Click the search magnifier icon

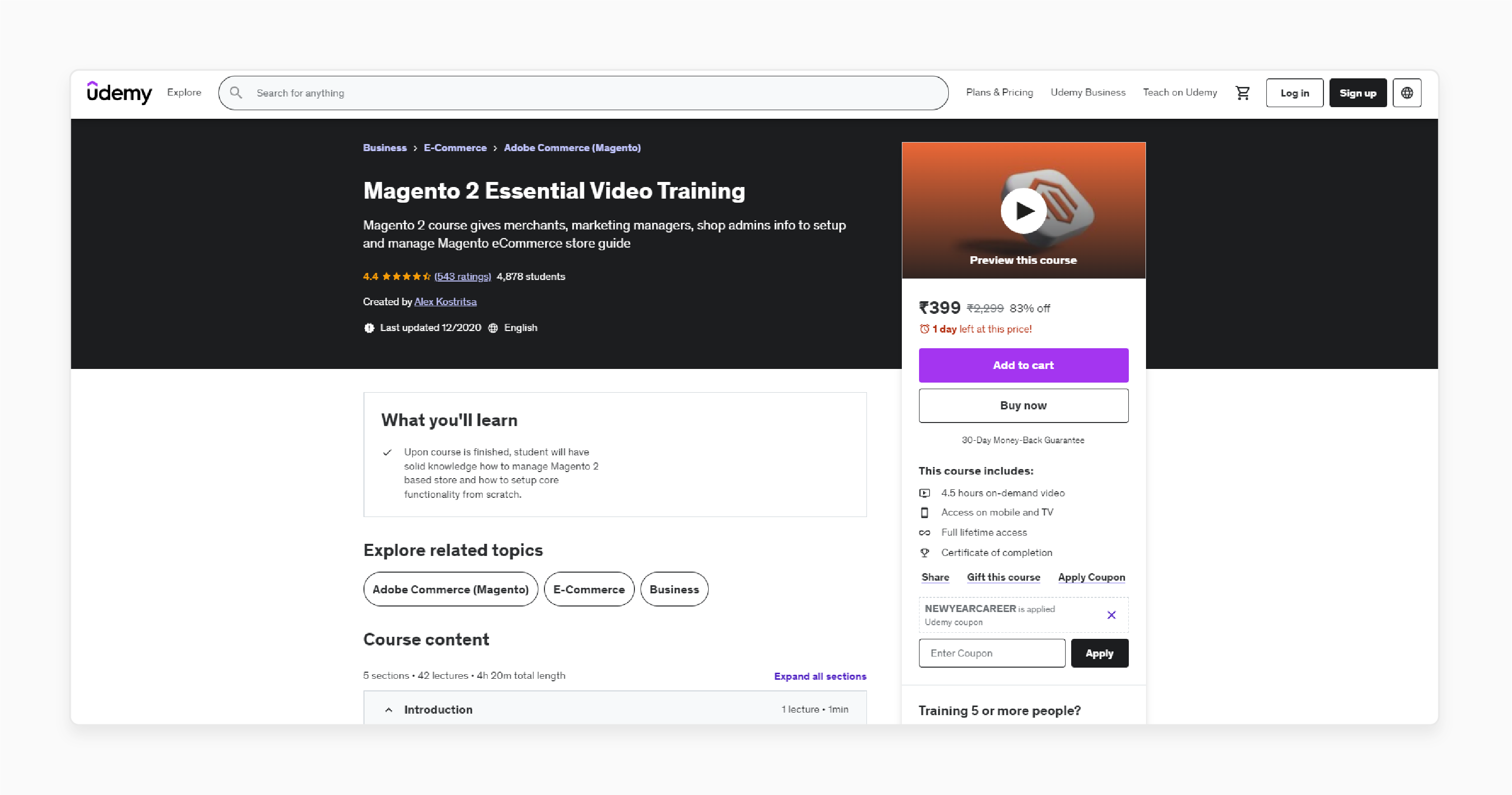click(236, 92)
